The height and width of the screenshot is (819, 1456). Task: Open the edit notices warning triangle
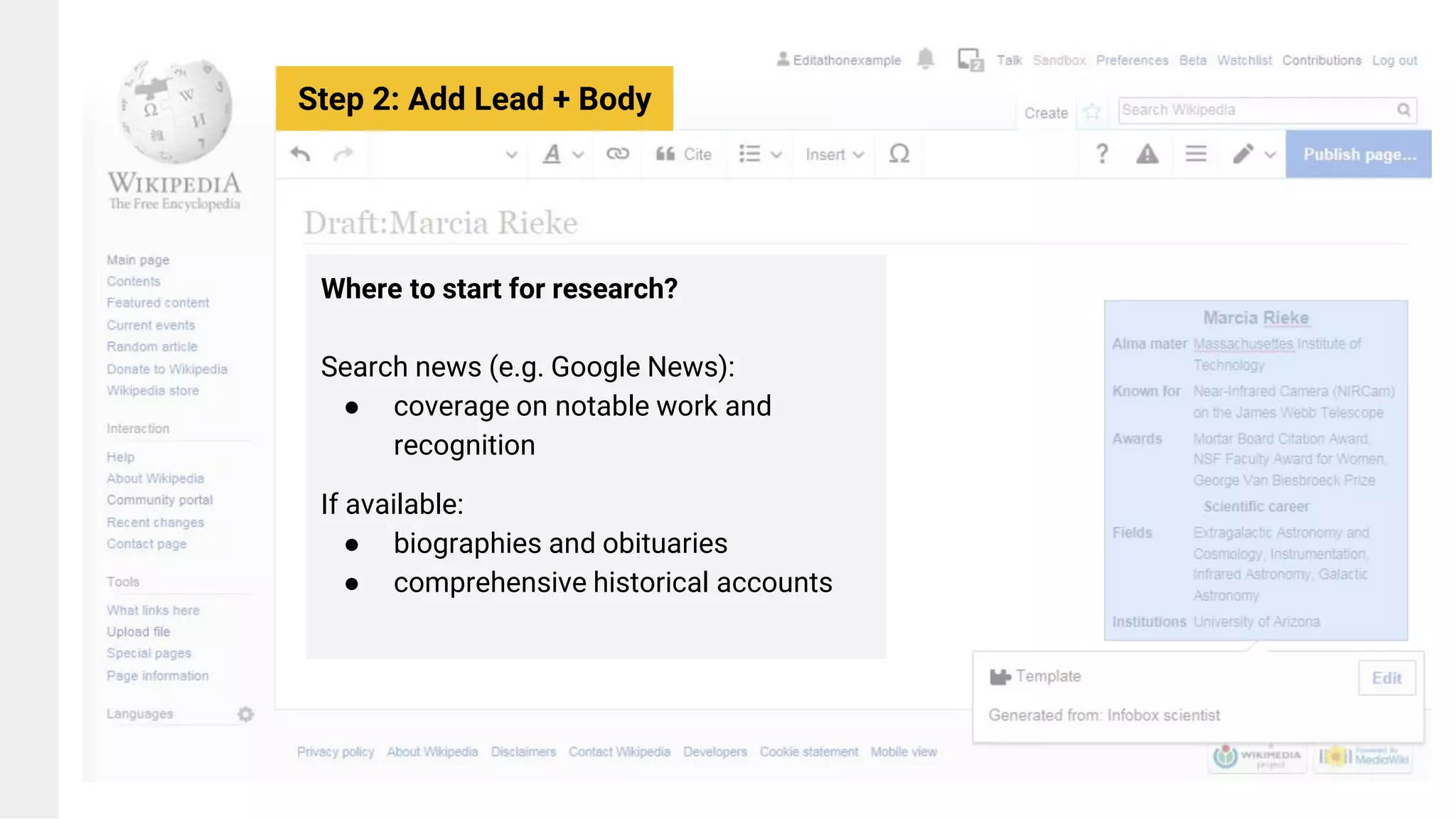[1147, 154]
